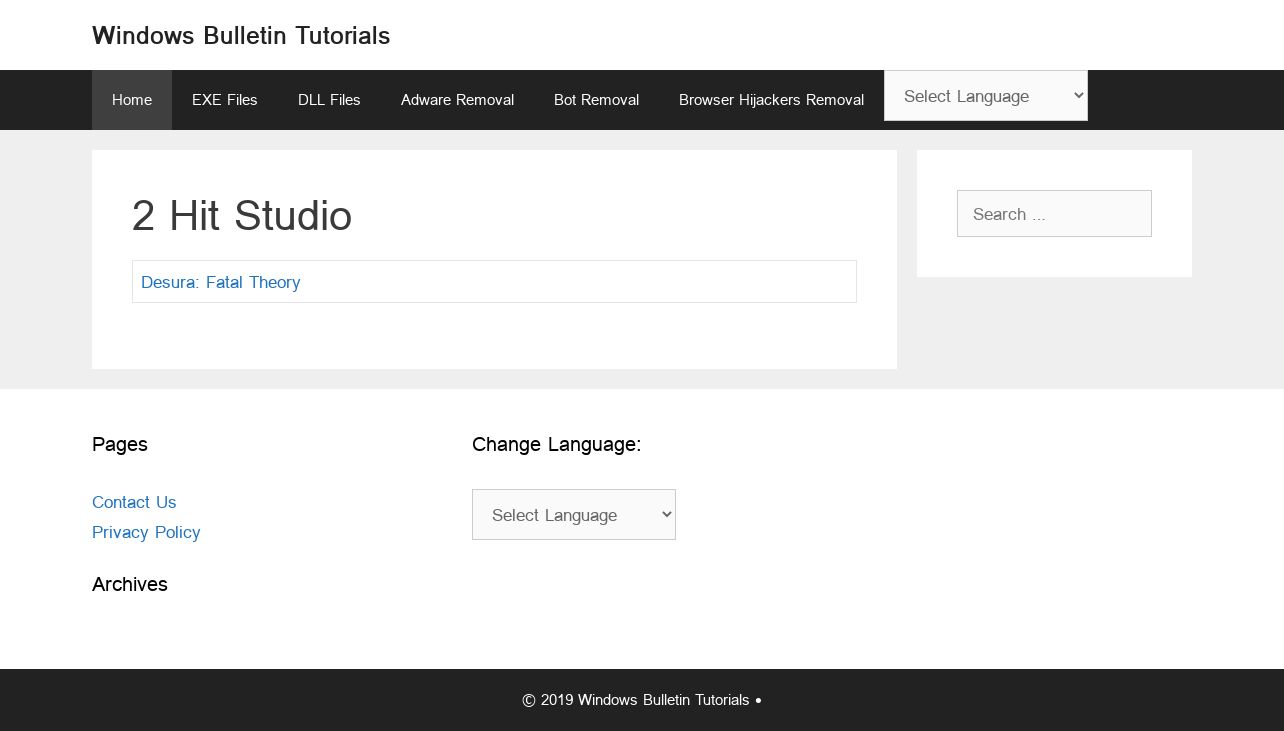1284x731 pixels.
Task: Open the Desura: Fatal Theory link
Action: 221,282
